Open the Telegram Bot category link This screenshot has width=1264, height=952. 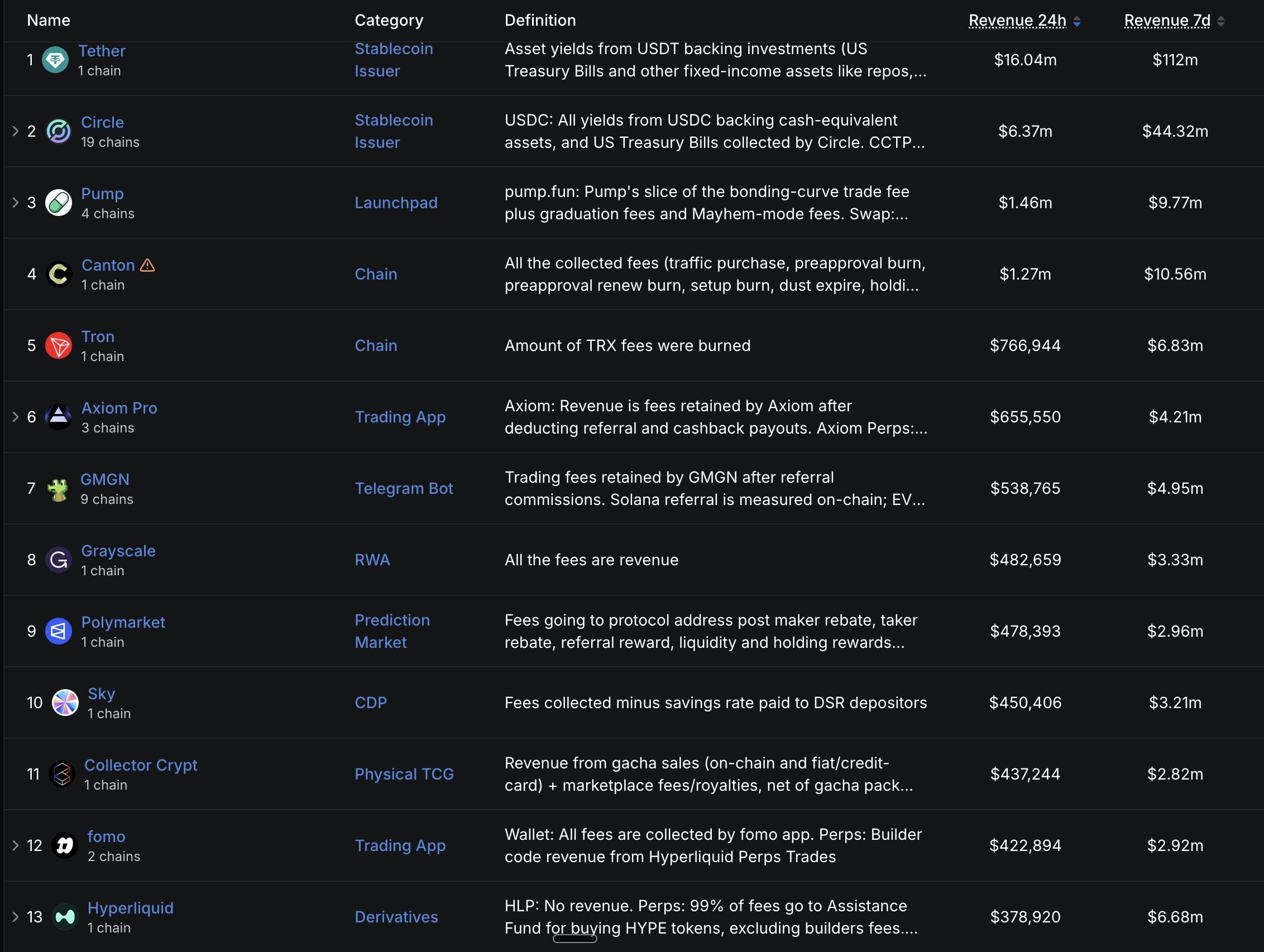[x=404, y=488]
